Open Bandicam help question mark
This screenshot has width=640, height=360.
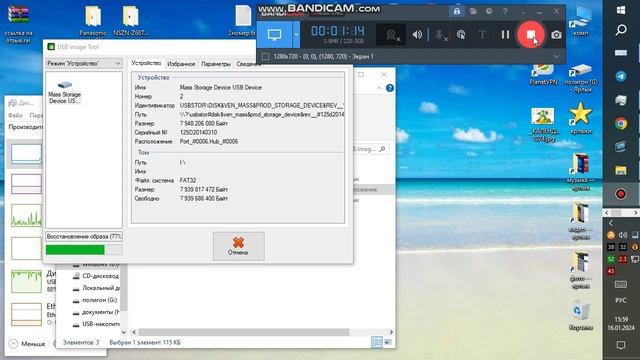[x=505, y=11]
